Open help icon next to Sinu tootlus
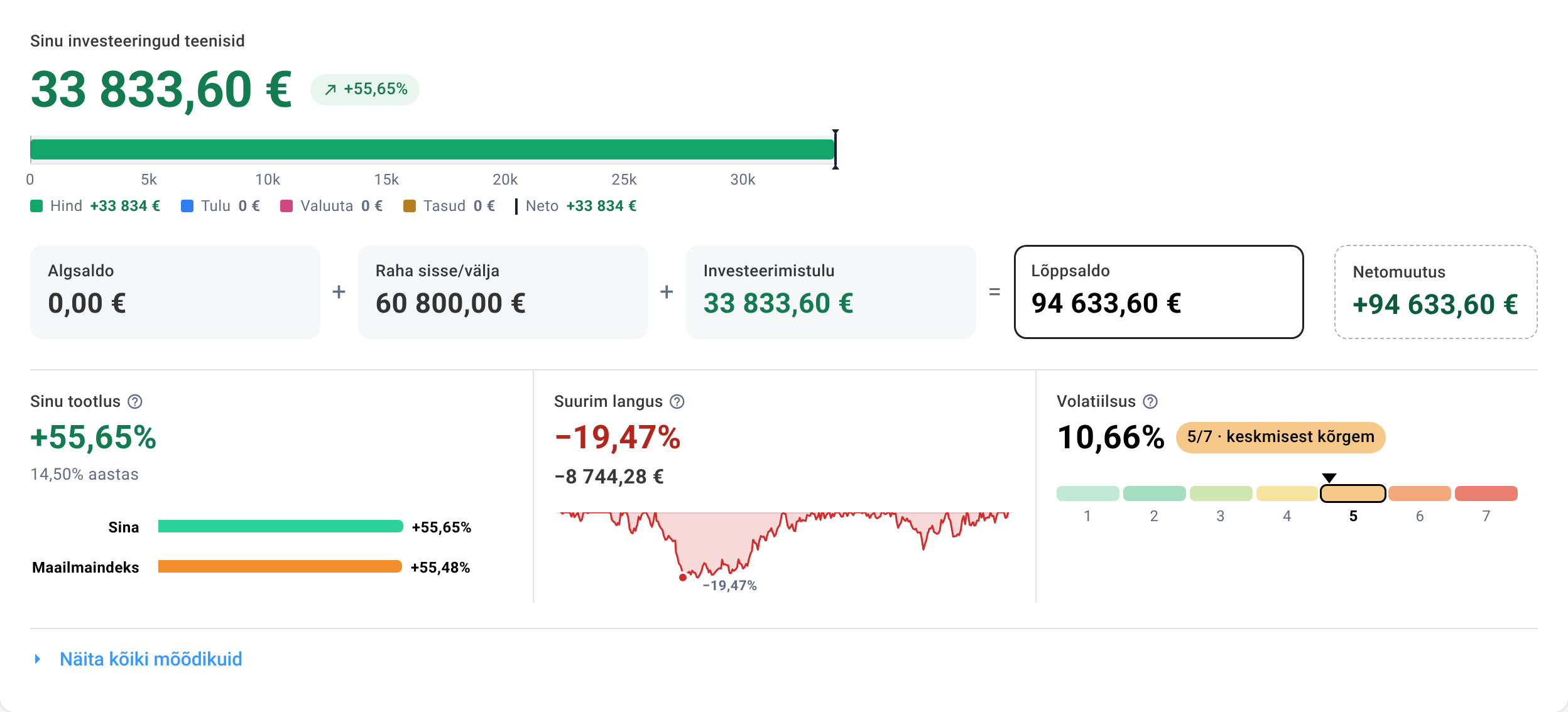This screenshot has height=712, width=1568. pyautogui.click(x=135, y=401)
